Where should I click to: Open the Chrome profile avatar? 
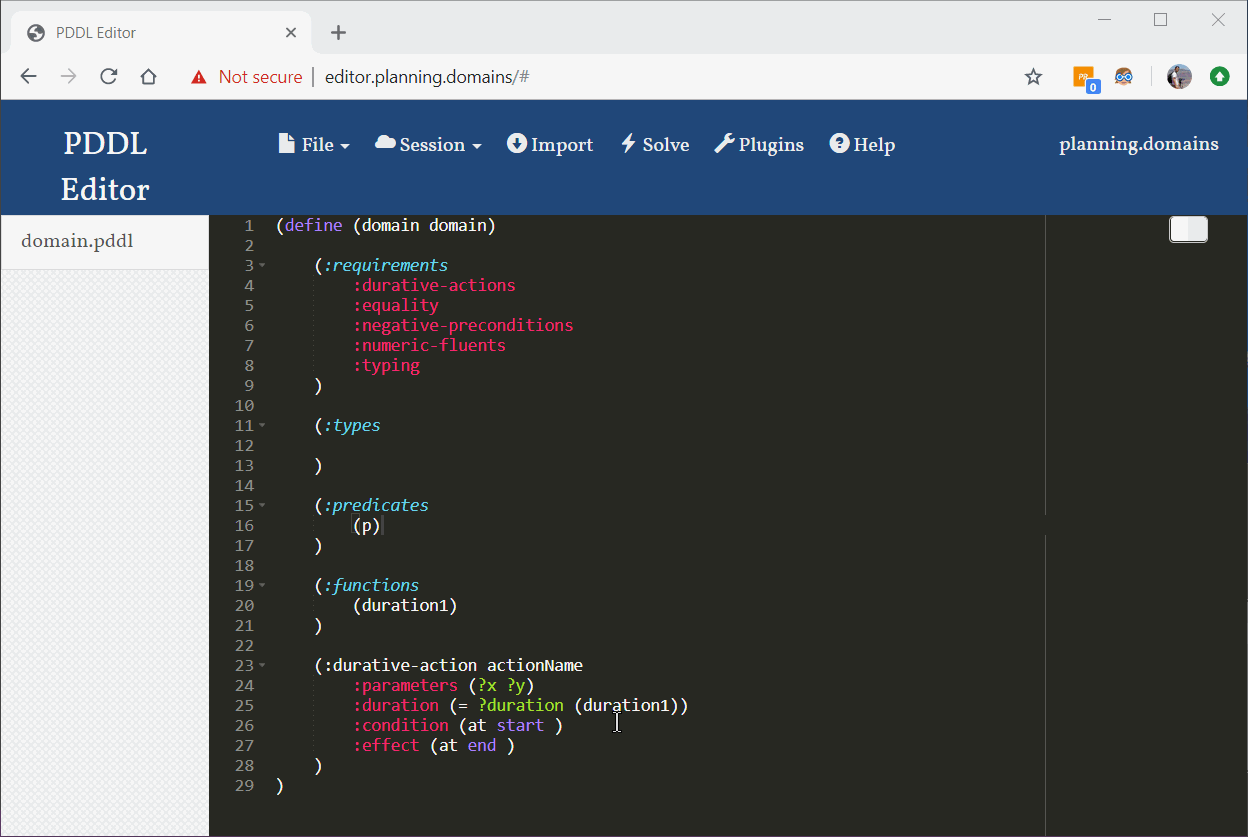pos(1180,77)
